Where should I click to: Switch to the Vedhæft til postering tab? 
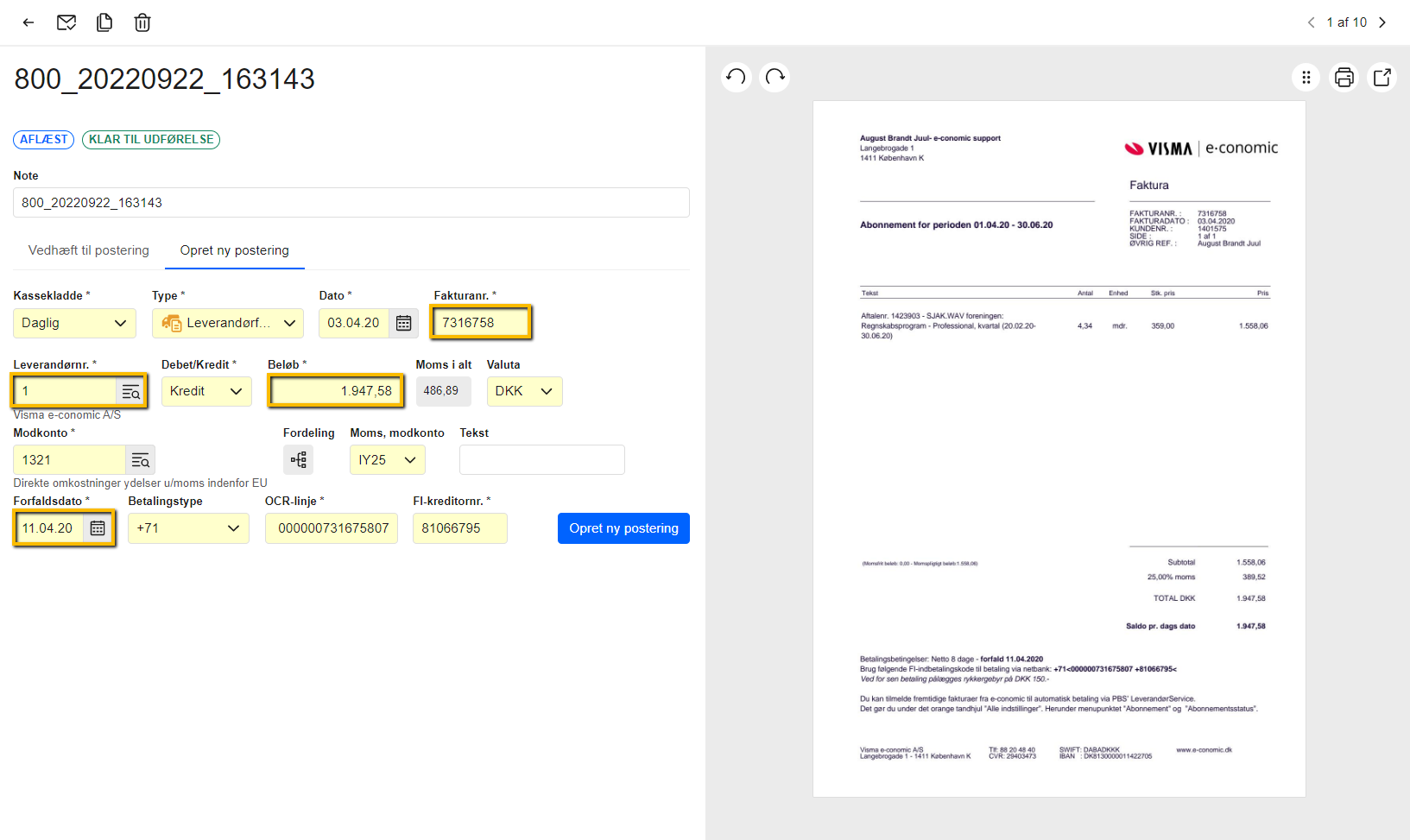click(x=87, y=250)
